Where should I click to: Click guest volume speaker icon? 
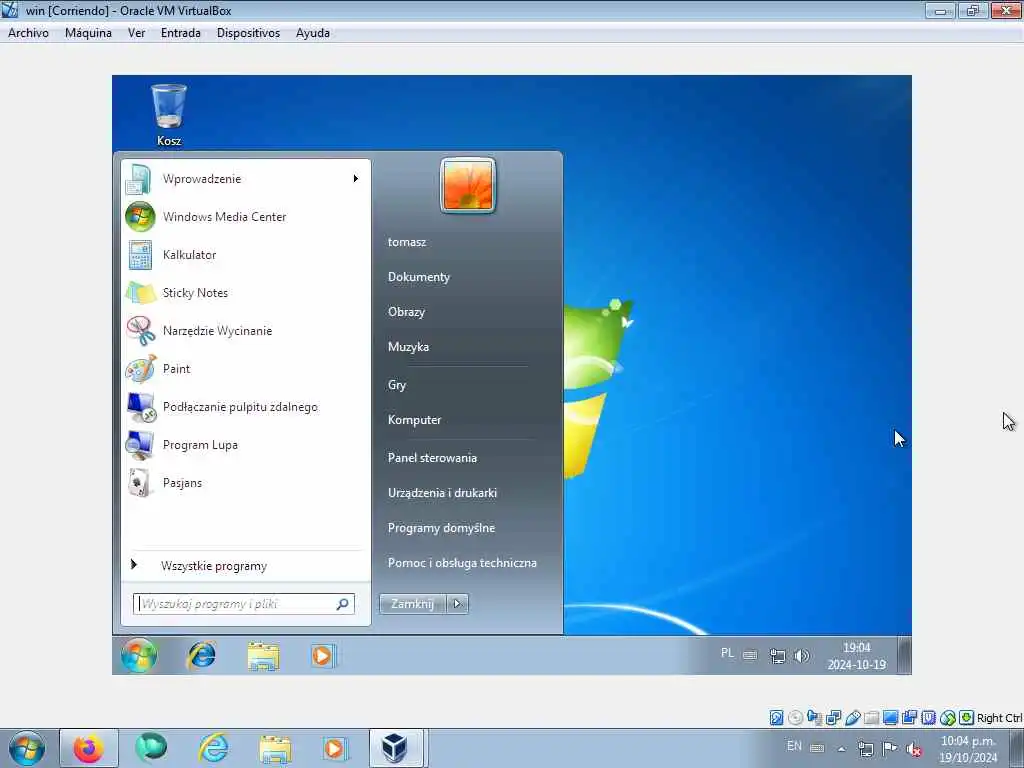(802, 655)
